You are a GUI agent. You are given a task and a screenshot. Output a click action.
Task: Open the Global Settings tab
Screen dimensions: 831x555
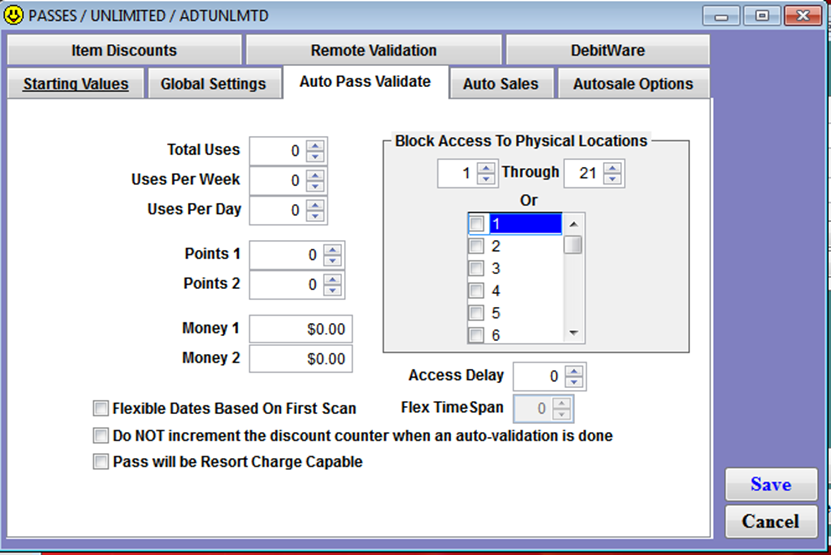tap(214, 84)
